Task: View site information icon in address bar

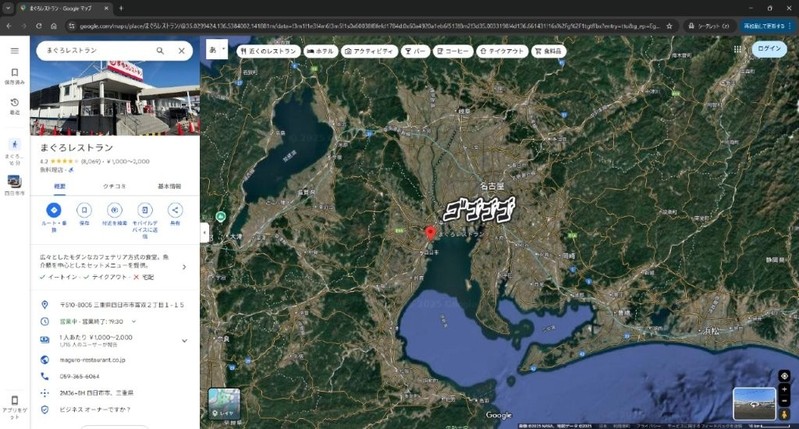Action: (x=71, y=26)
